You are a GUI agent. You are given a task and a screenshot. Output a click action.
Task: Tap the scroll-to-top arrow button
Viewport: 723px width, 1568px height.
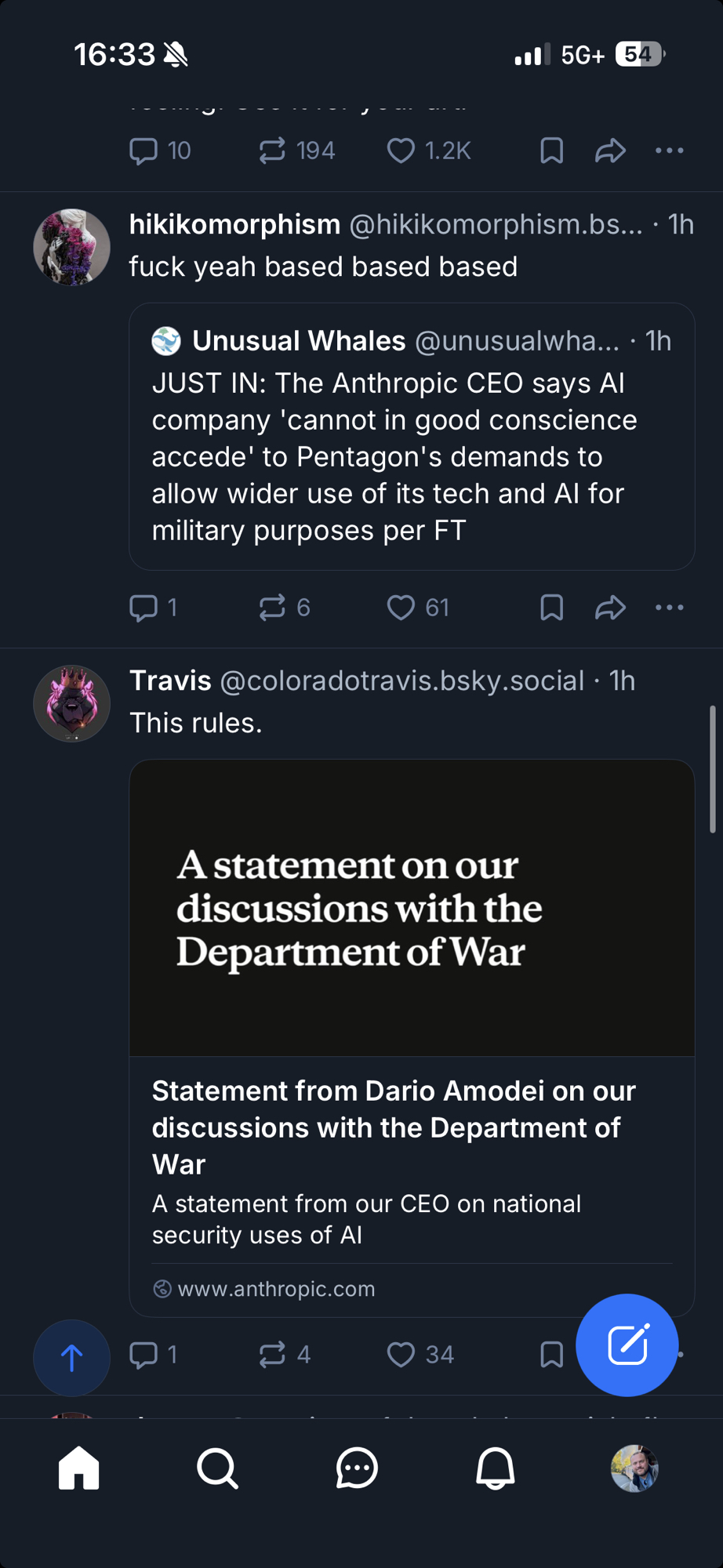click(x=71, y=1358)
